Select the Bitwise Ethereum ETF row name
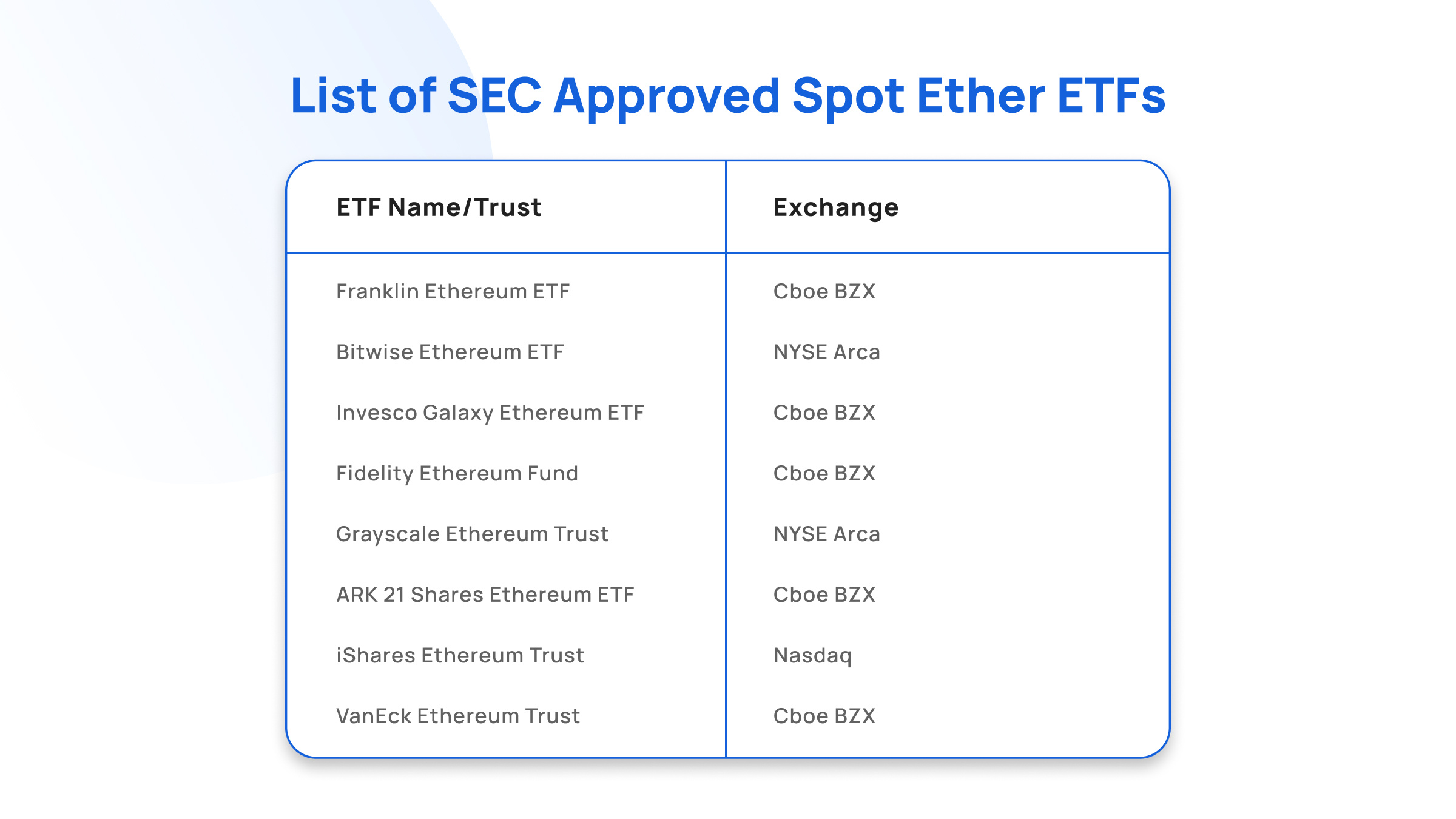 pyautogui.click(x=450, y=352)
